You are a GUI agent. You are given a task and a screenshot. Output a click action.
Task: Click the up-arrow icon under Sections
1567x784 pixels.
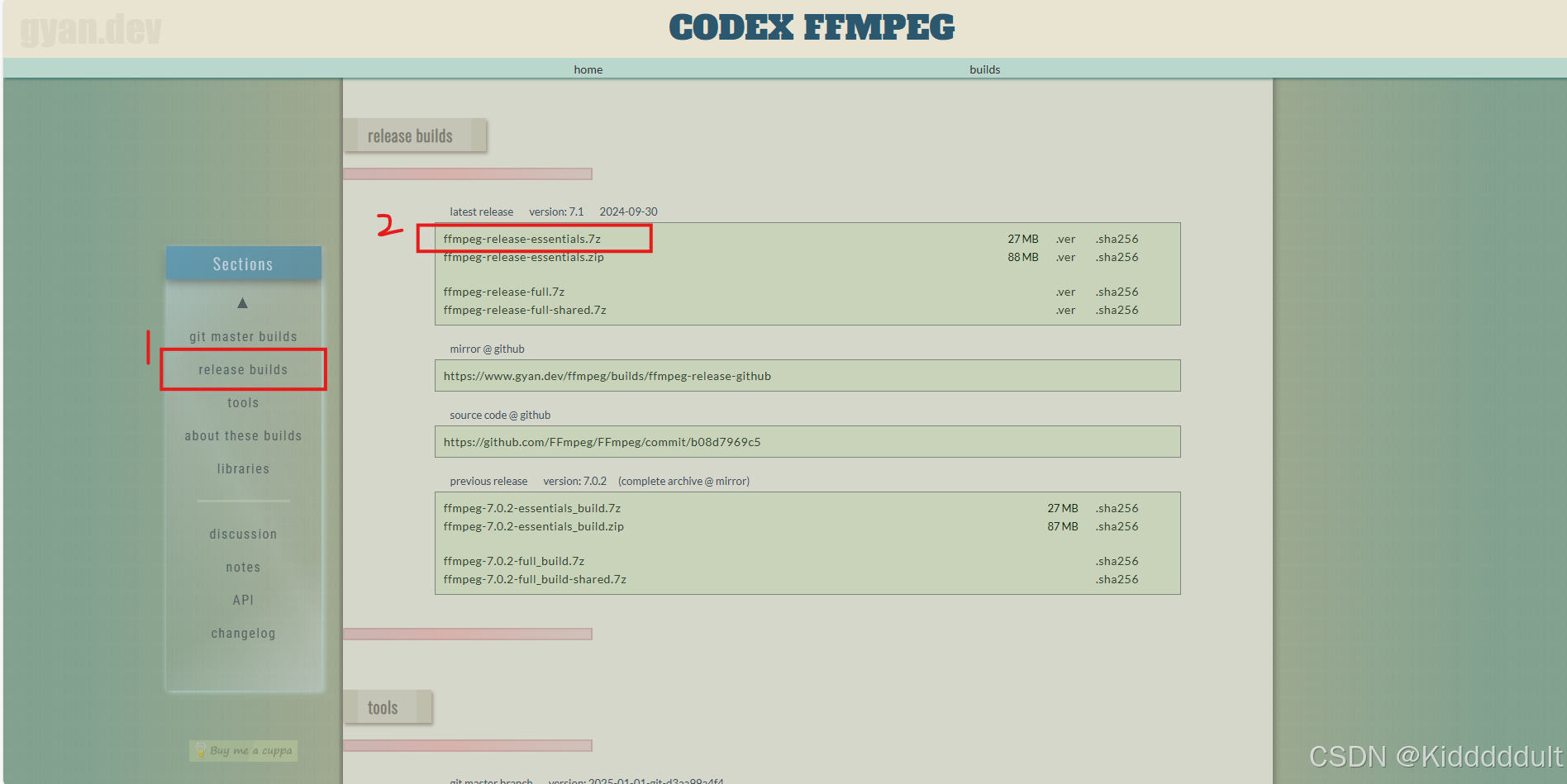click(242, 303)
